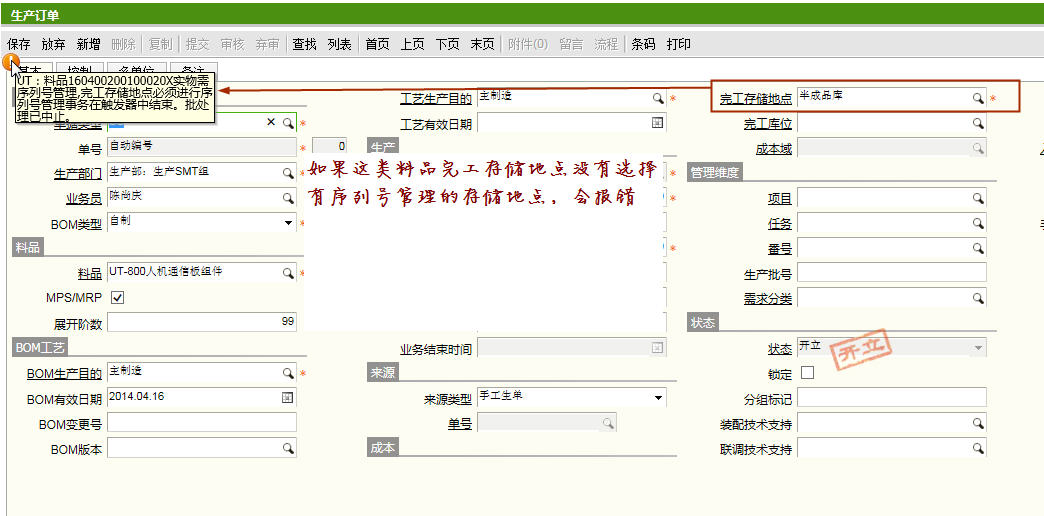This screenshot has height=516, width=1044.
Task: Tick the 锁定 checkbox
Action: 807,374
